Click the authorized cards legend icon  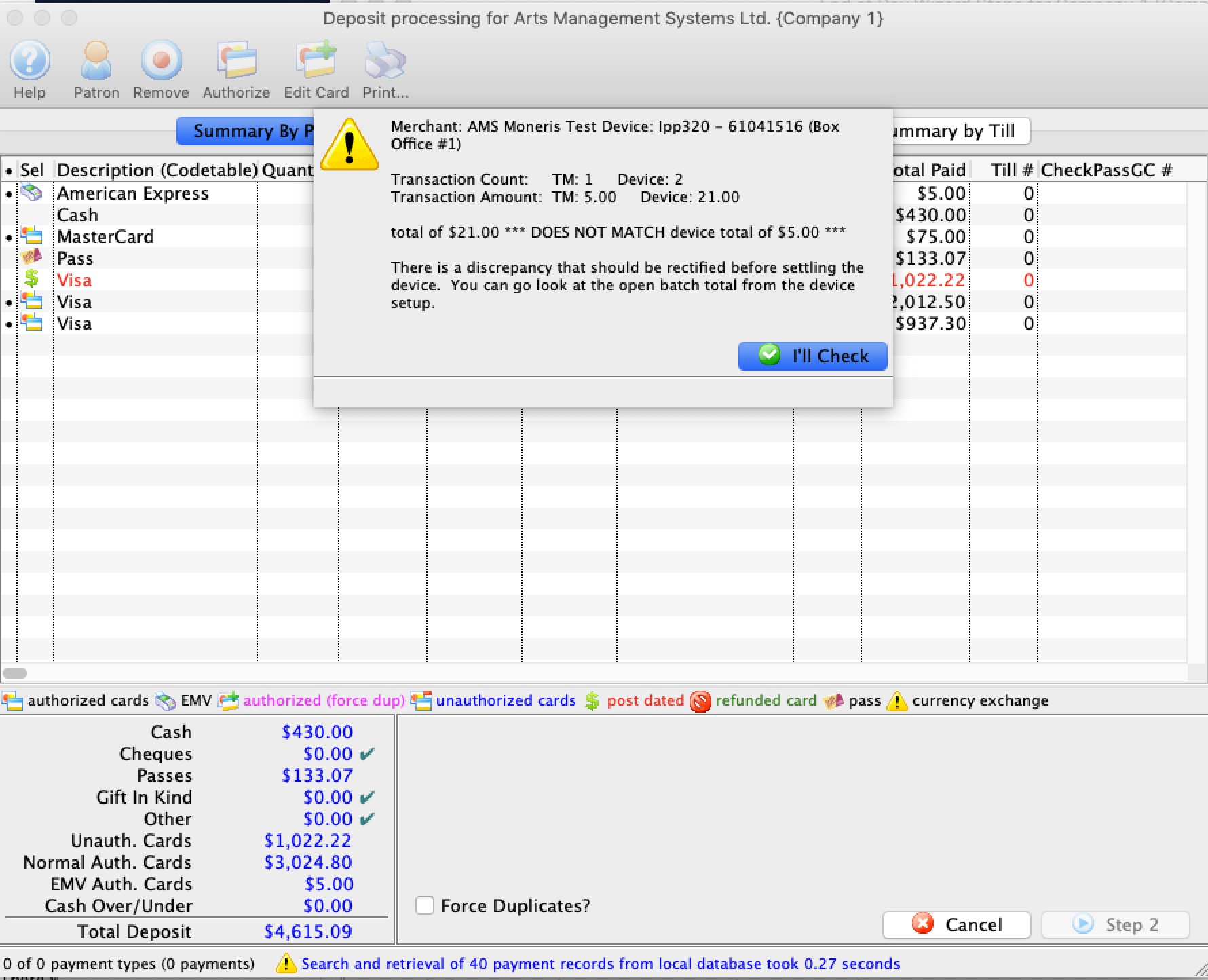pos(12,700)
